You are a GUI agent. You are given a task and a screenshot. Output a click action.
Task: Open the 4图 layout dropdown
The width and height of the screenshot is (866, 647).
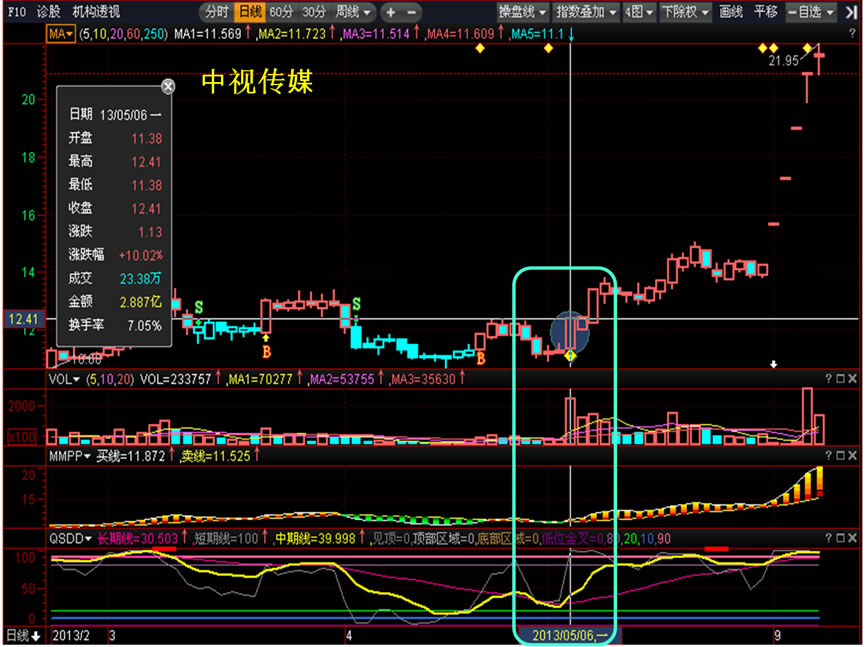tap(639, 12)
